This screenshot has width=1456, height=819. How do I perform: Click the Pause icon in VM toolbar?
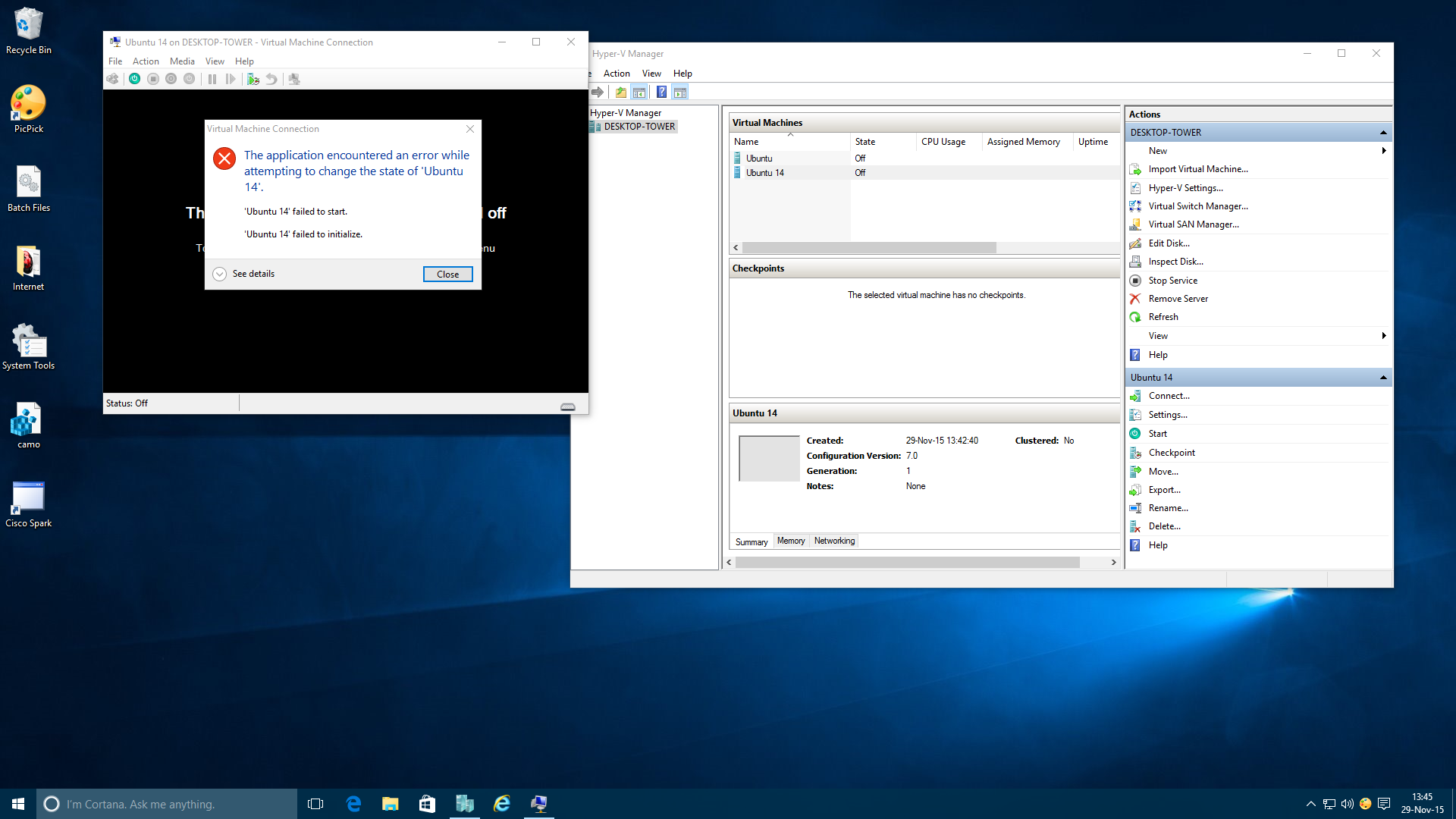(212, 79)
